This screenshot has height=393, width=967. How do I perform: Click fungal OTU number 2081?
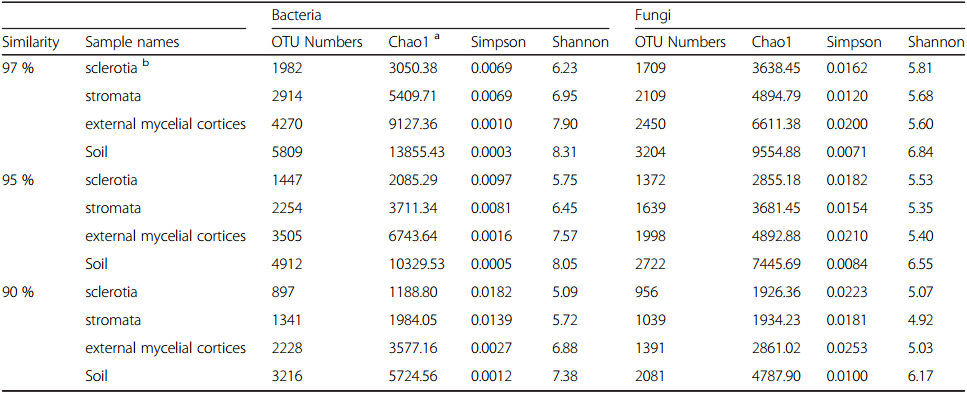[x=650, y=376]
